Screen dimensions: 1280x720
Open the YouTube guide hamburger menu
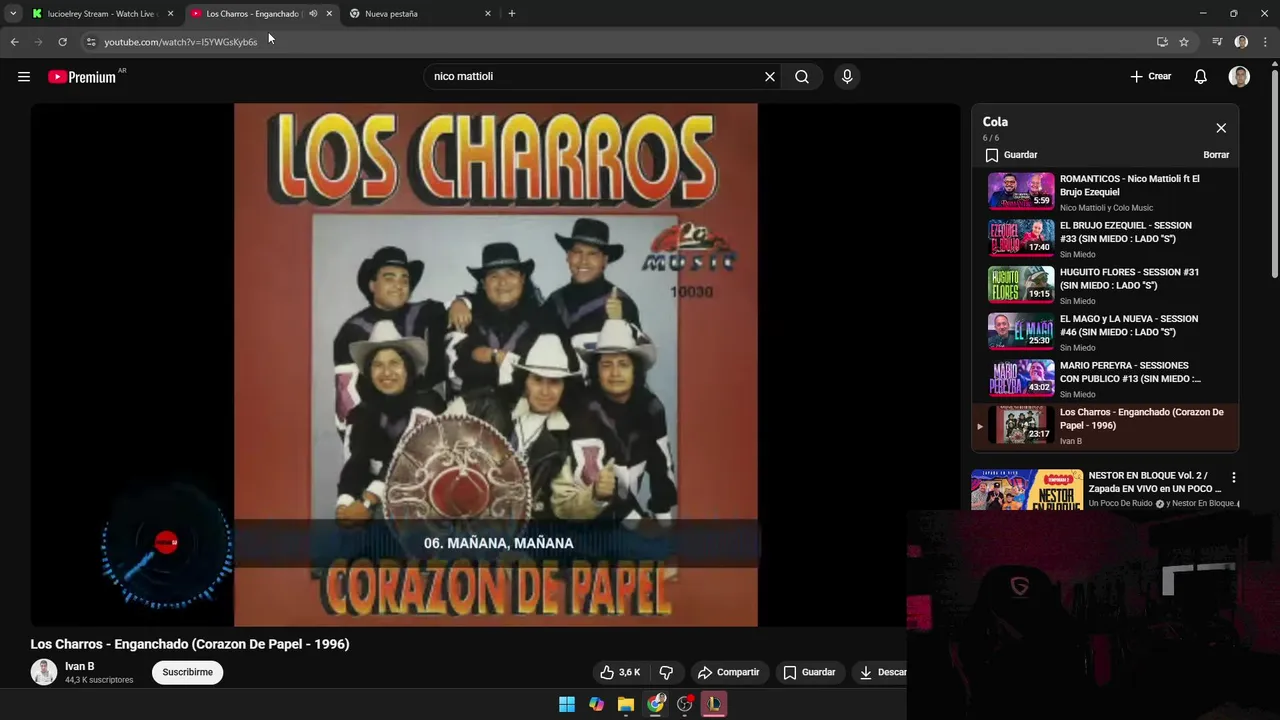click(x=24, y=77)
